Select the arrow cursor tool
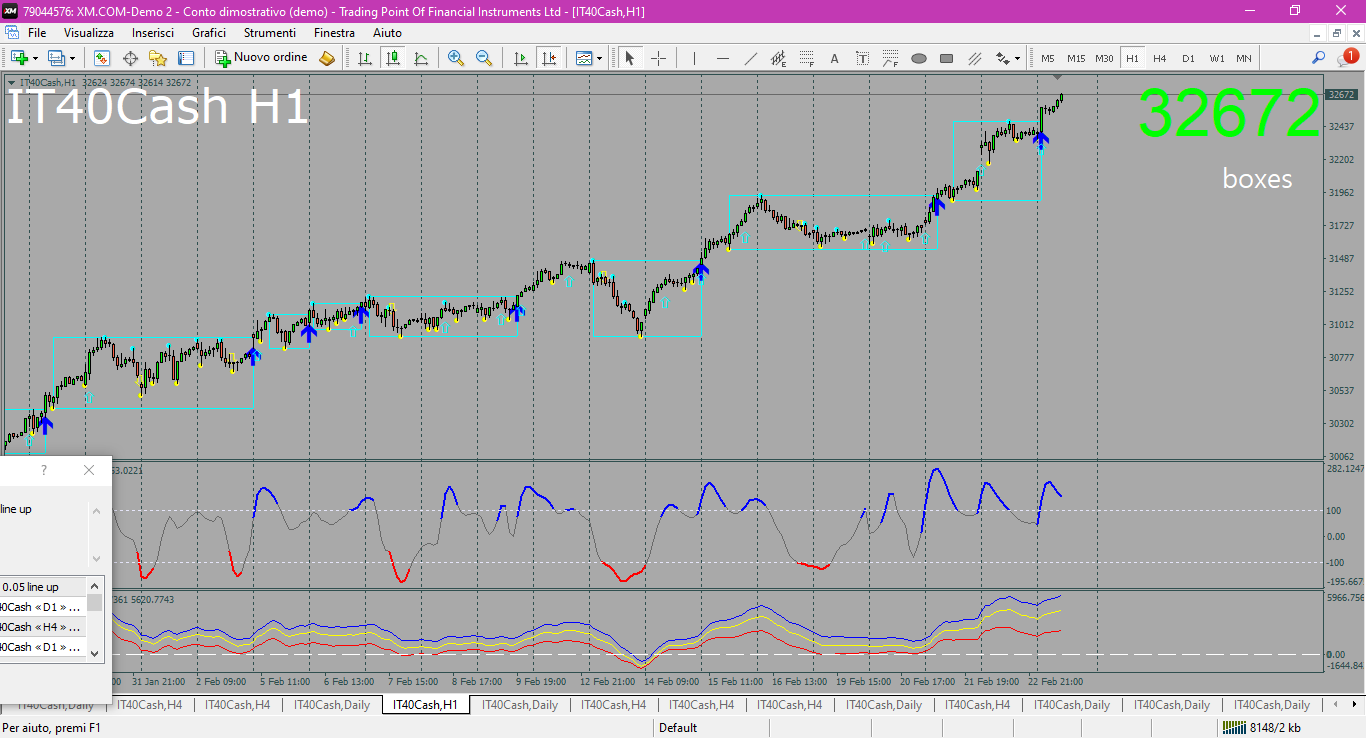1366x738 pixels. (x=630, y=58)
